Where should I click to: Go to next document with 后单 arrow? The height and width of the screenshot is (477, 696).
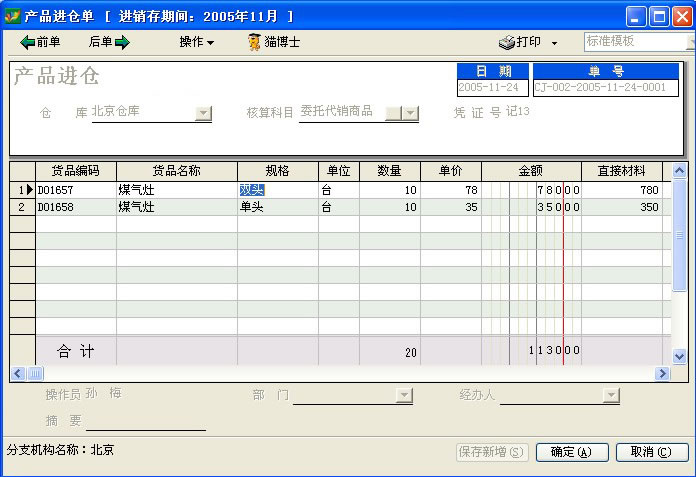click(x=109, y=42)
